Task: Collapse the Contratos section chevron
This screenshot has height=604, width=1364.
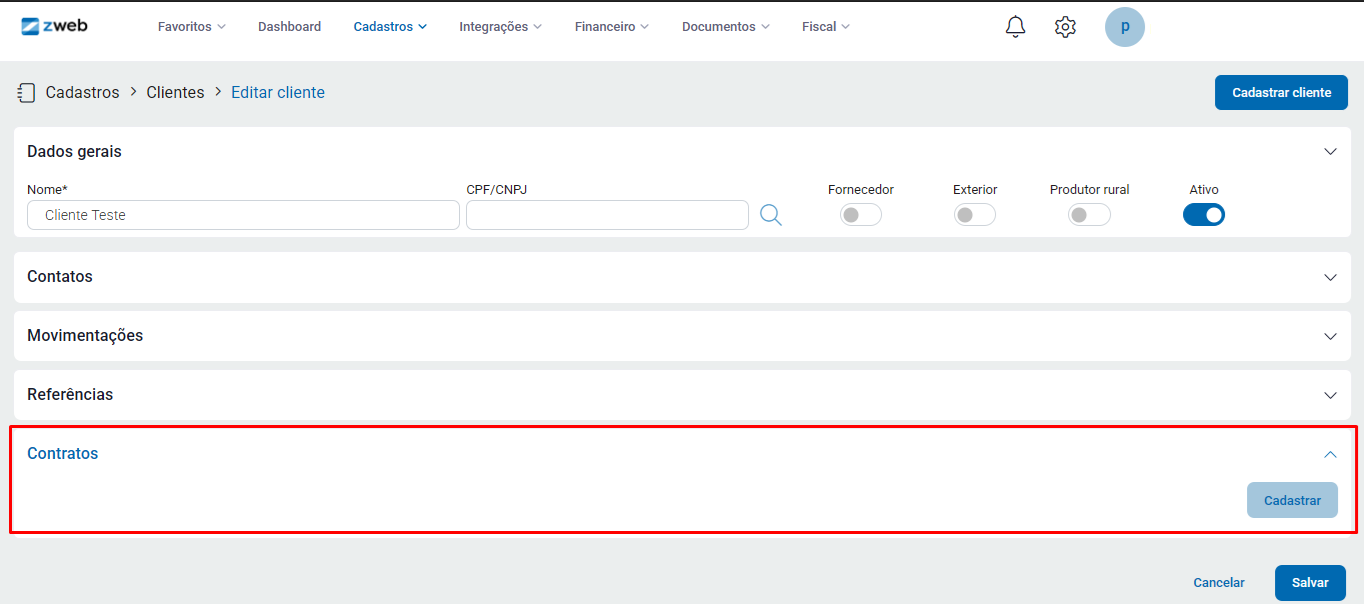Action: pyautogui.click(x=1330, y=454)
